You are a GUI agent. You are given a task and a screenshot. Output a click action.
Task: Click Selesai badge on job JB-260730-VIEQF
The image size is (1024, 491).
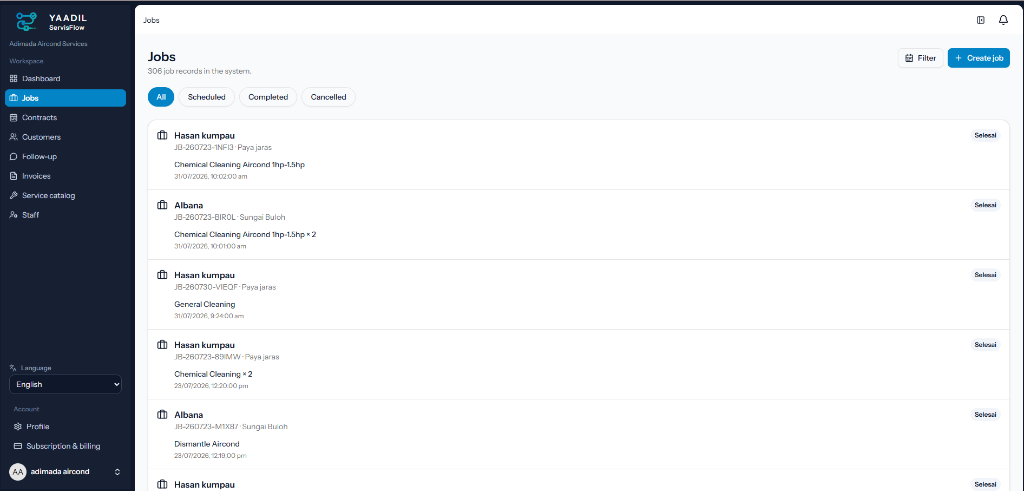[985, 275]
